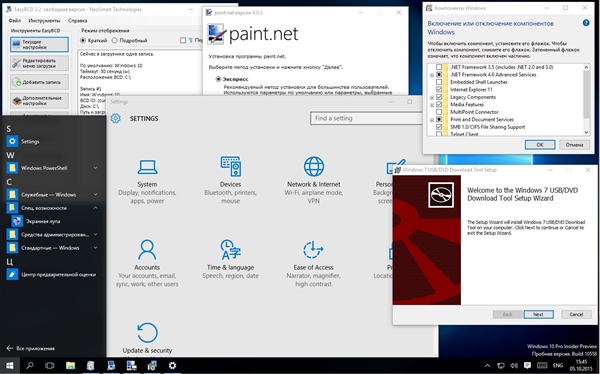The image size is (600, 374).
Task: Open Ease of Access settings
Action: coord(313,263)
